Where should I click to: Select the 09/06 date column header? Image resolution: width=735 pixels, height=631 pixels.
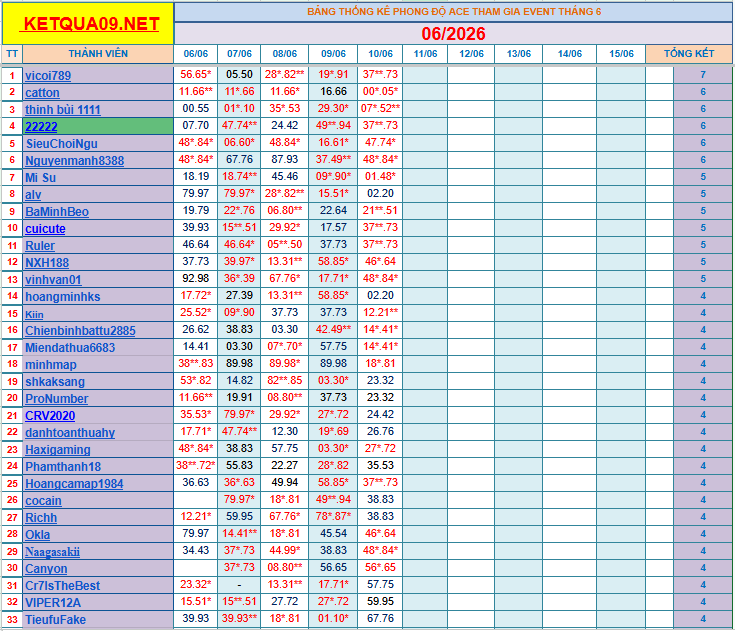click(333, 53)
